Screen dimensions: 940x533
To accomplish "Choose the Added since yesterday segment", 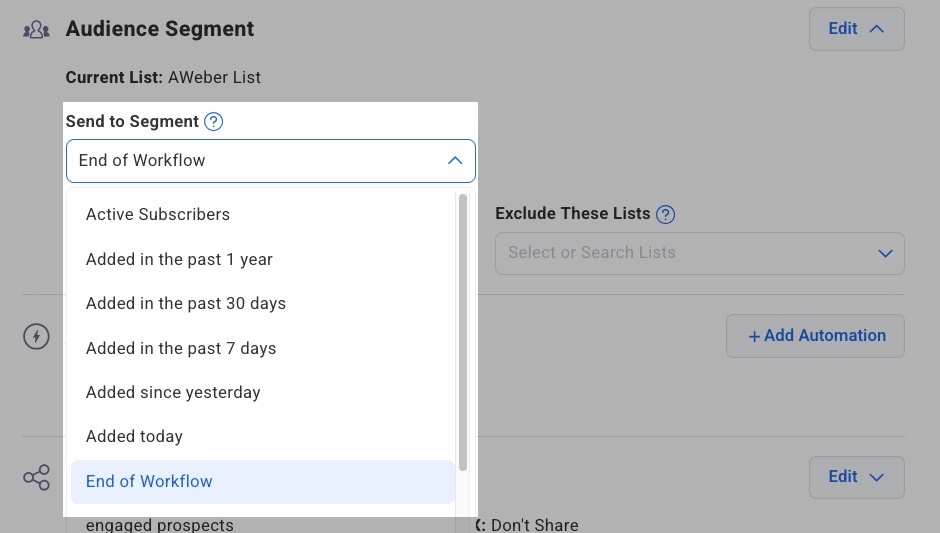I will point(173,393).
